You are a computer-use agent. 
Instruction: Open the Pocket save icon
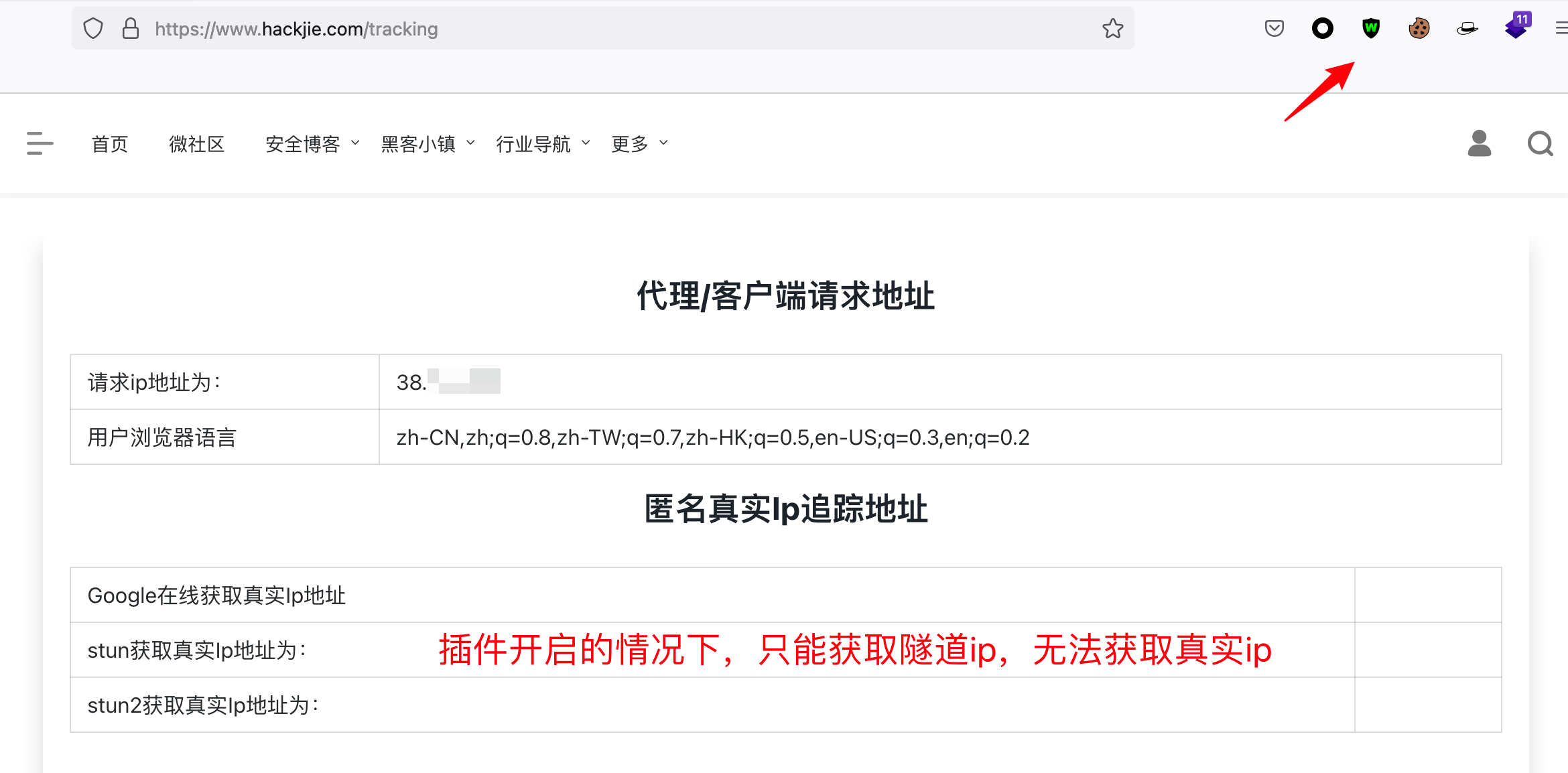click(1274, 29)
